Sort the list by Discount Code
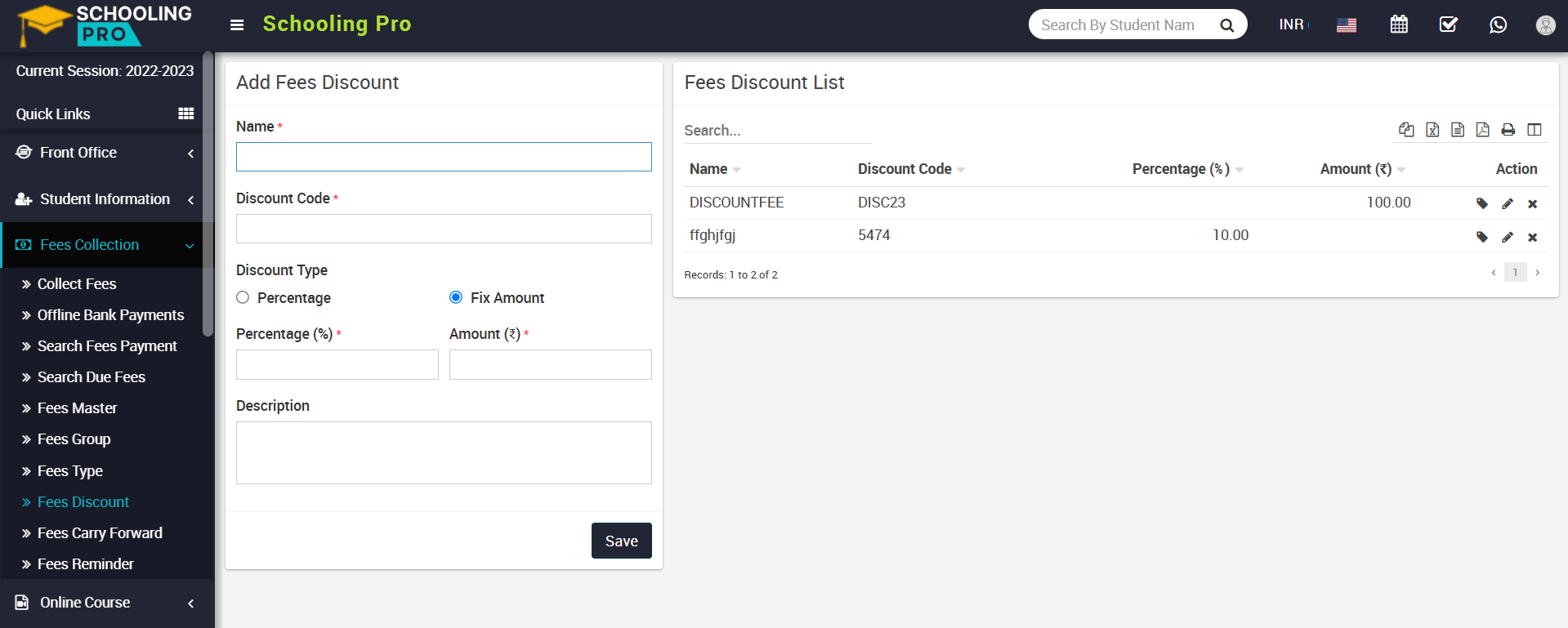This screenshot has height=628, width=1568. (x=911, y=169)
